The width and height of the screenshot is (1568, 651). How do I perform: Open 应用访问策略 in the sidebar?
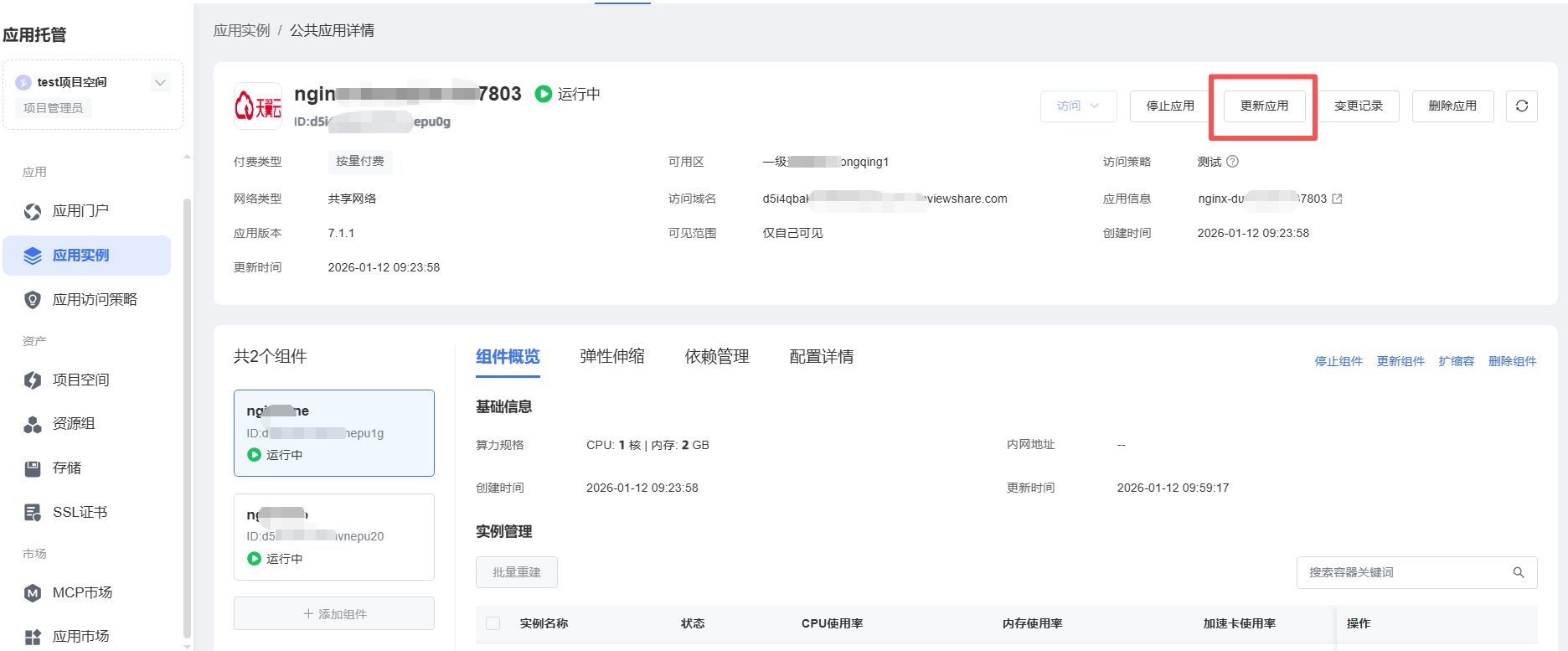pyautogui.click(x=94, y=300)
